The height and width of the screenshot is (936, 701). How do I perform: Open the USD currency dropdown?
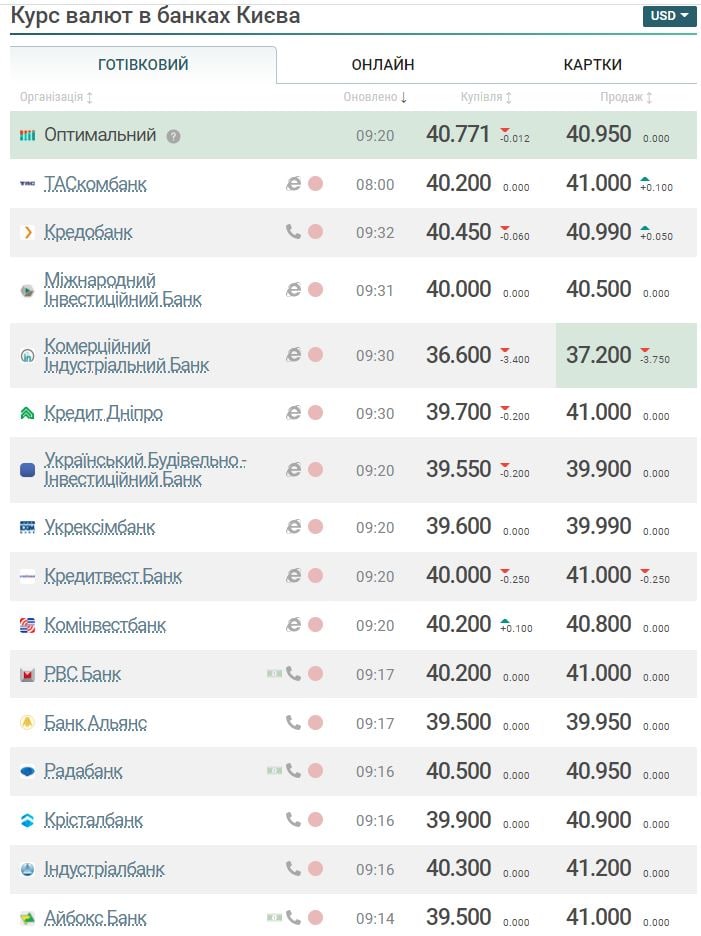669,16
